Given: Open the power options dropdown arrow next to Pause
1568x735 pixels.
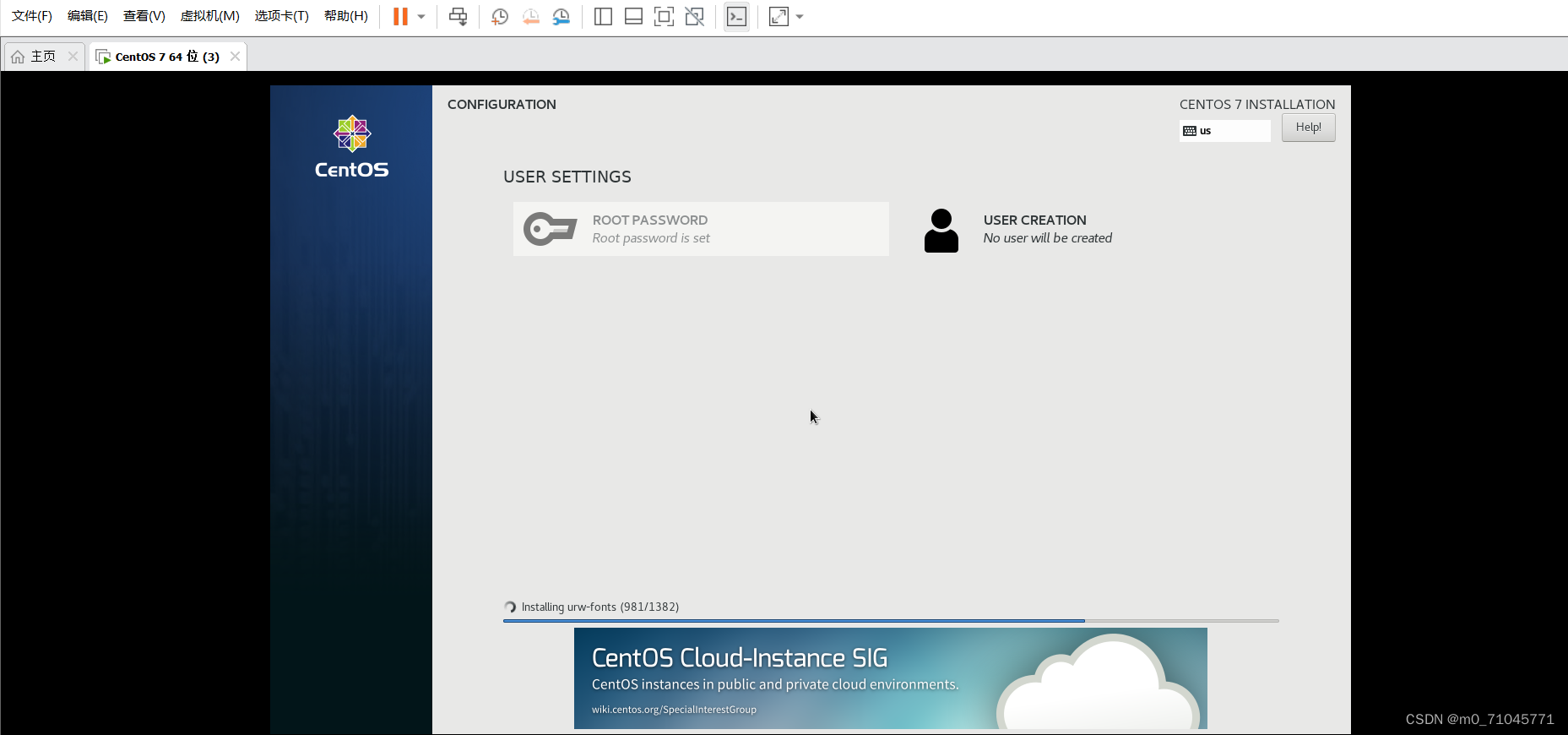Looking at the screenshot, I should 421,16.
